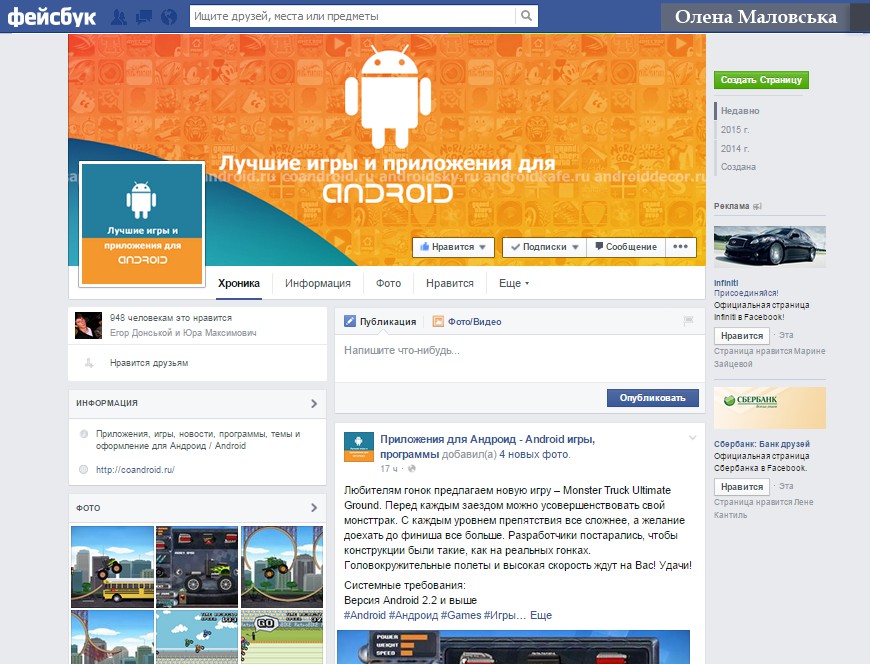Open Приложения для Андроид page name link

(487, 447)
